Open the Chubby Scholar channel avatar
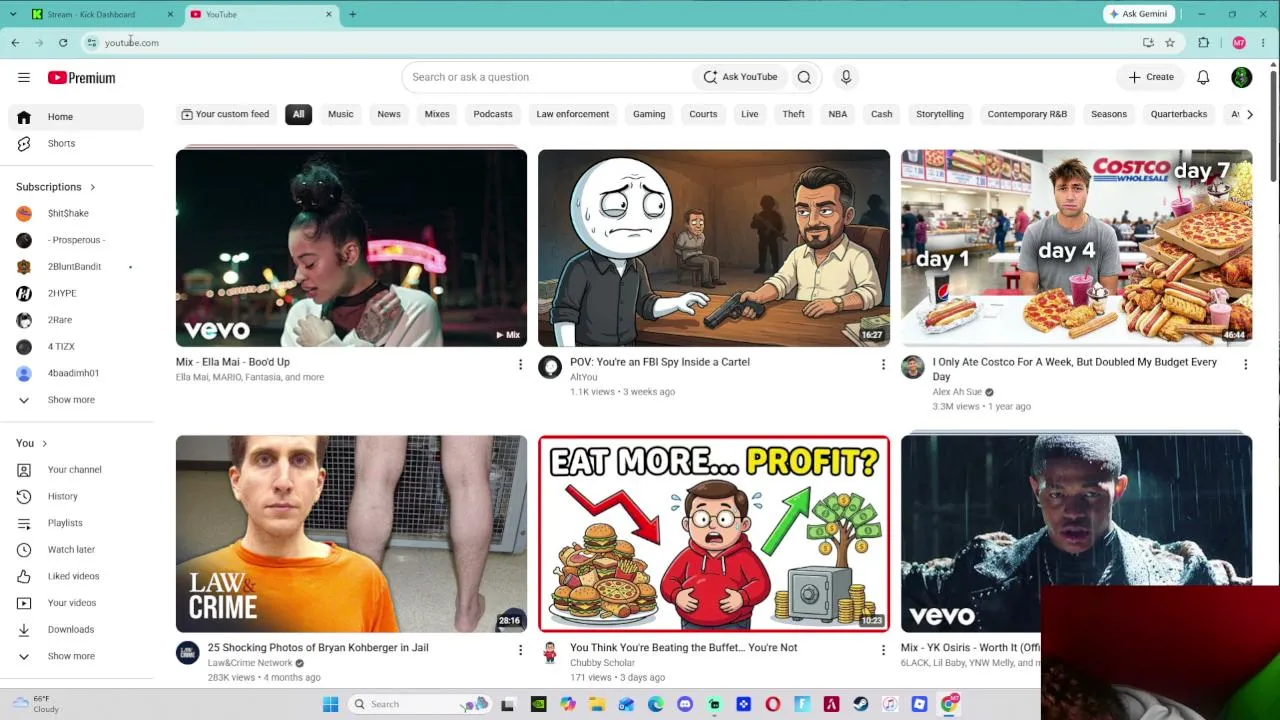Screen dimensions: 1280x720 click(550, 653)
